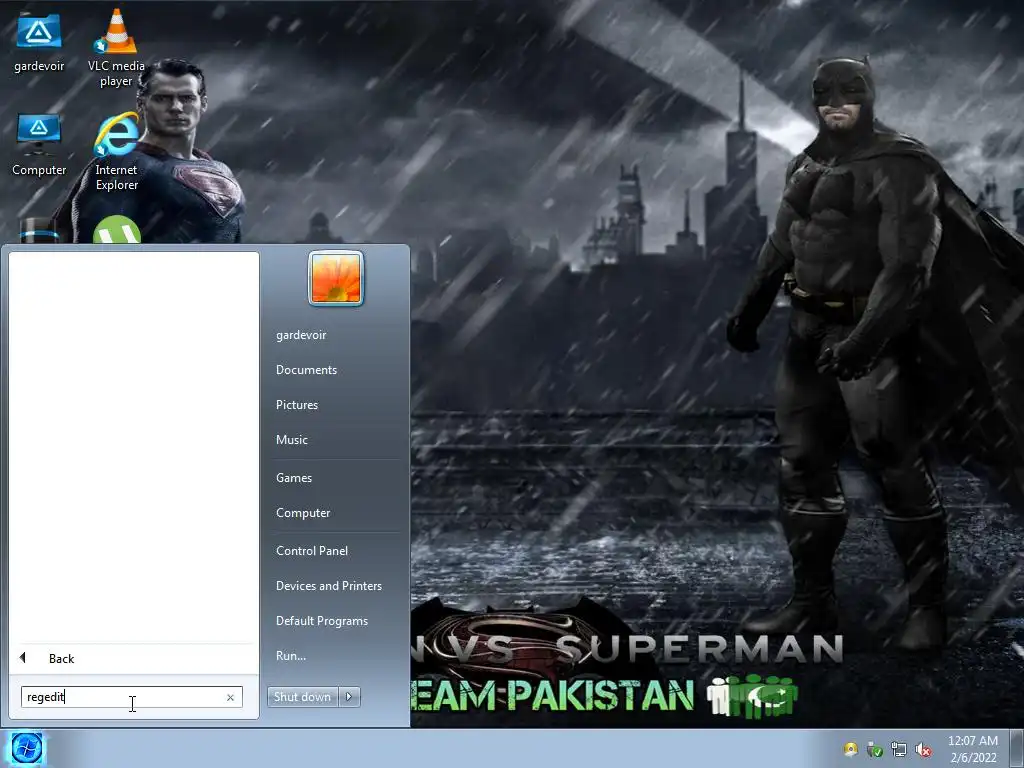
Task: Open the network tray icon
Action: (x=899, y=750)
